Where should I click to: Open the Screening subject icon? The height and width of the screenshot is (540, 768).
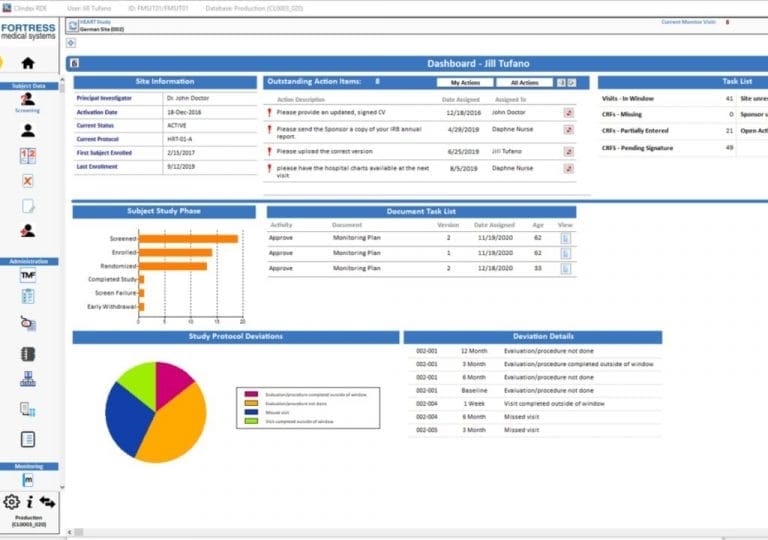point(28,99)
